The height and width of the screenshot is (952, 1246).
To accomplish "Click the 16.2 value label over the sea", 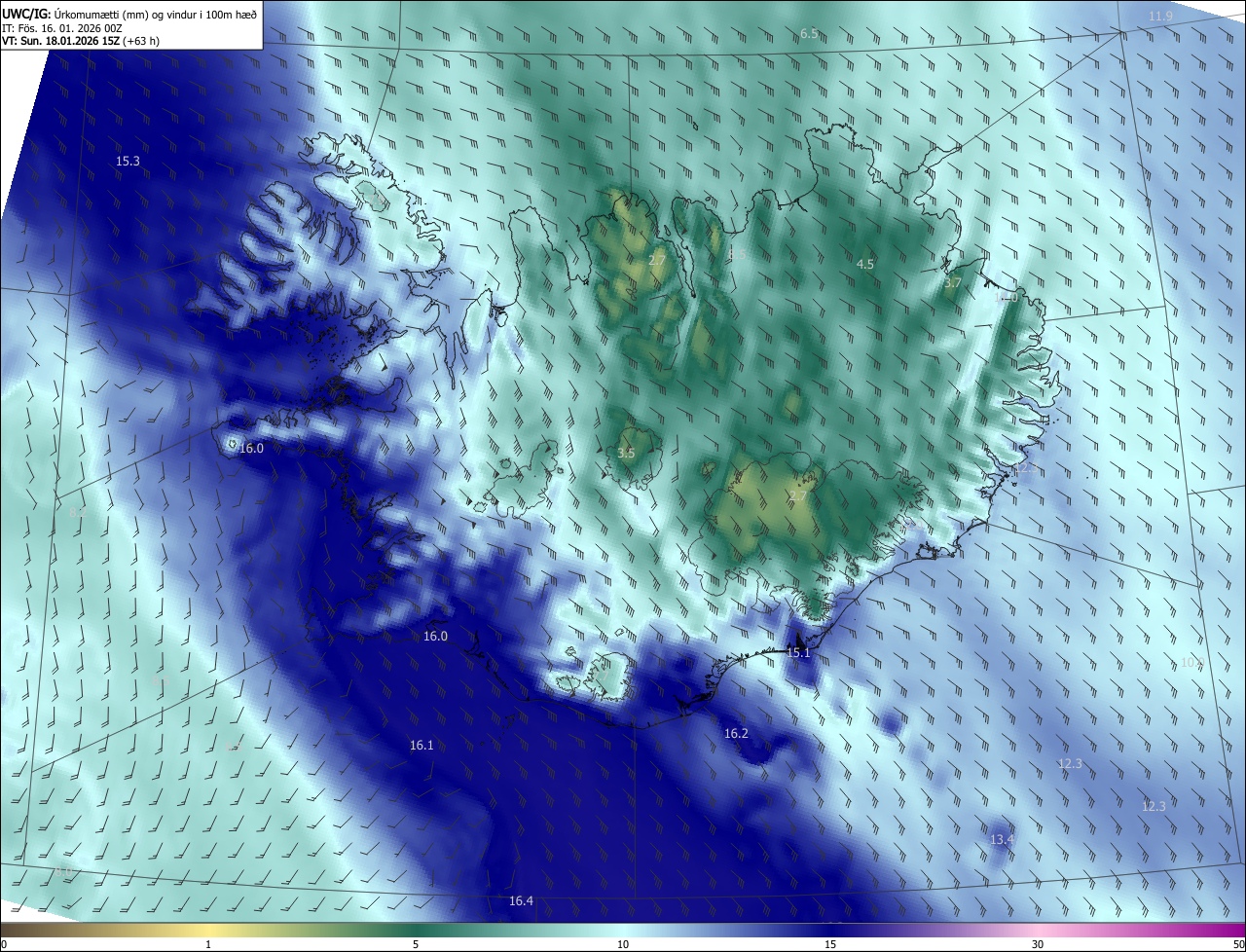I will tap(736, 733).
